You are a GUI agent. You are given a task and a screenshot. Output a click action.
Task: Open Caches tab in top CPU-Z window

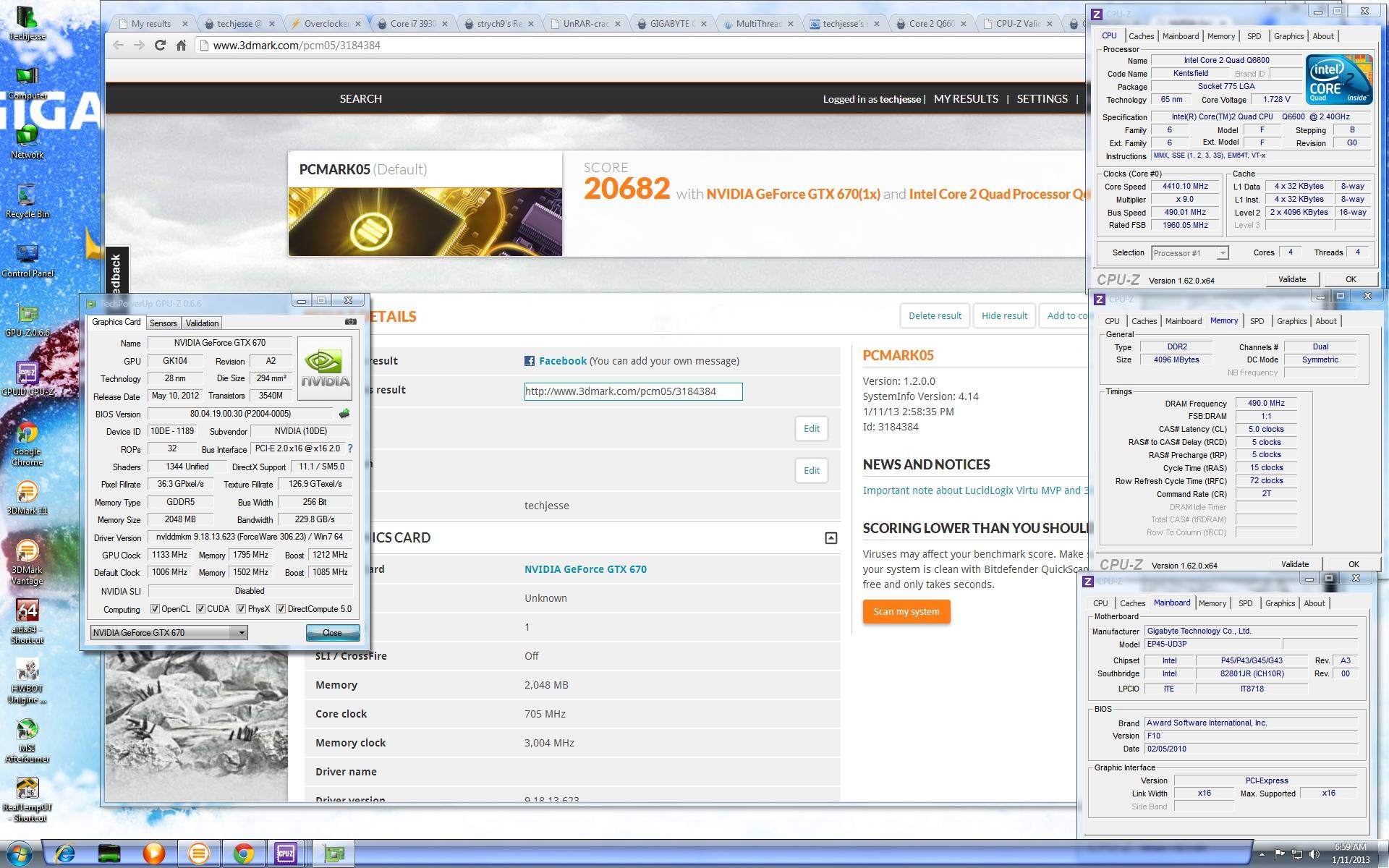click(1141, 36)
